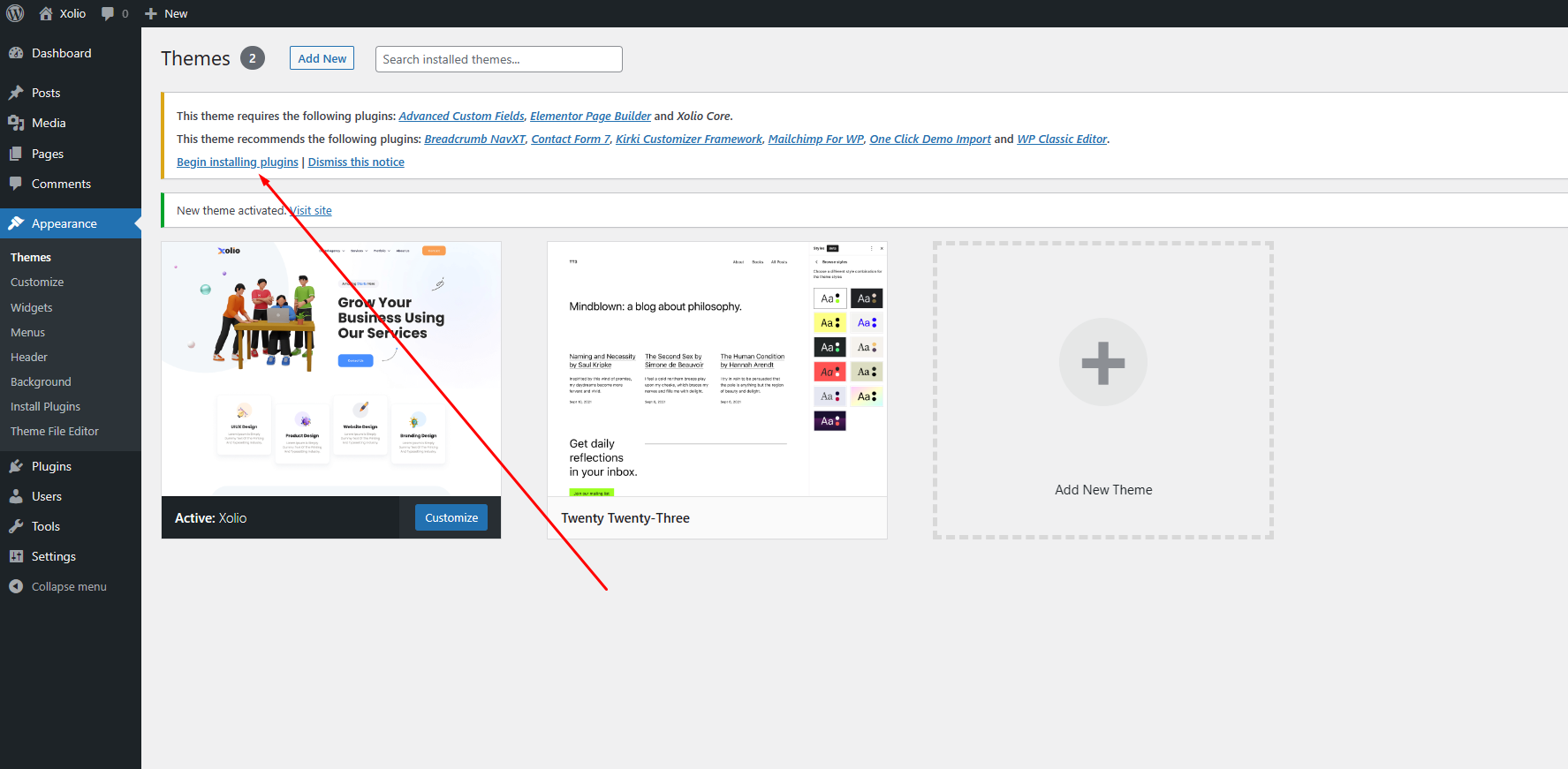Click the Collapse menu arrow icon
The width and height of the screenshot is (1568, 769).
(x=16, y=586)
